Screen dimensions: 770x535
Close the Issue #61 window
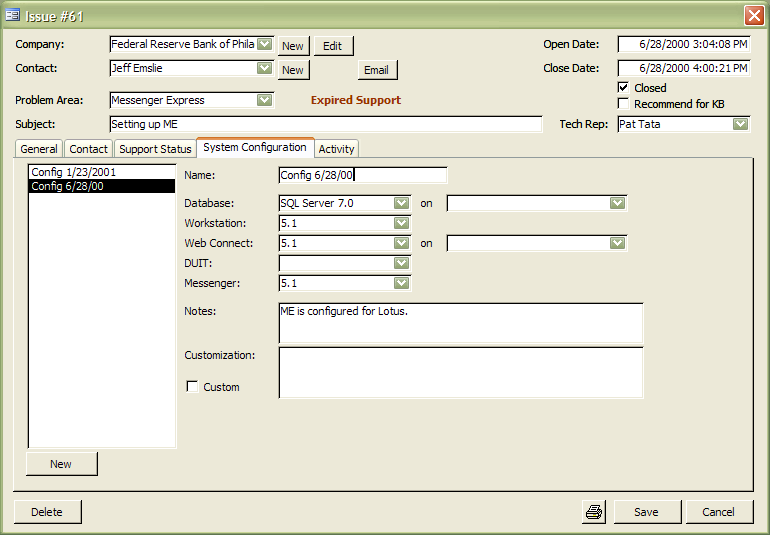(753, 15)
